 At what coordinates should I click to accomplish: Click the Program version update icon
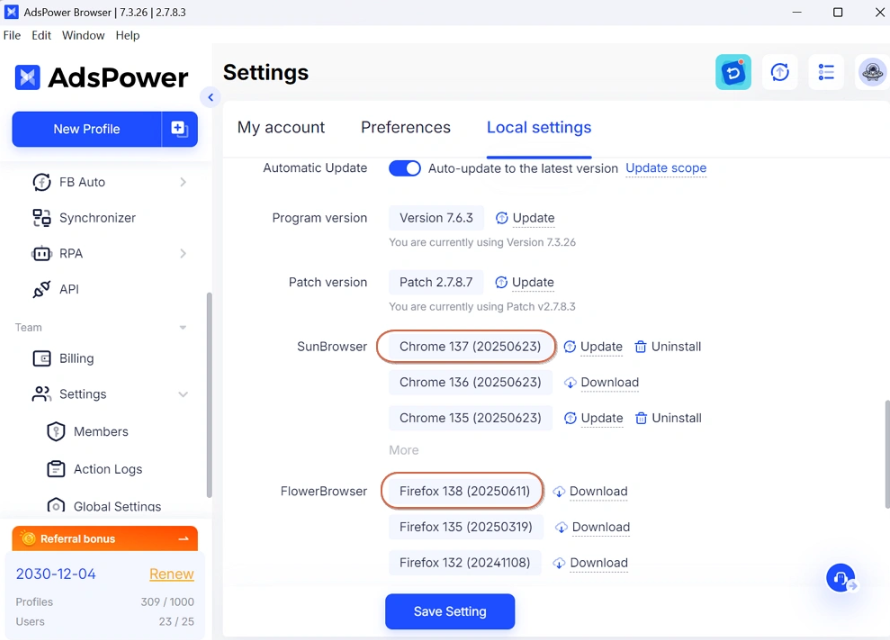[502, 218]
